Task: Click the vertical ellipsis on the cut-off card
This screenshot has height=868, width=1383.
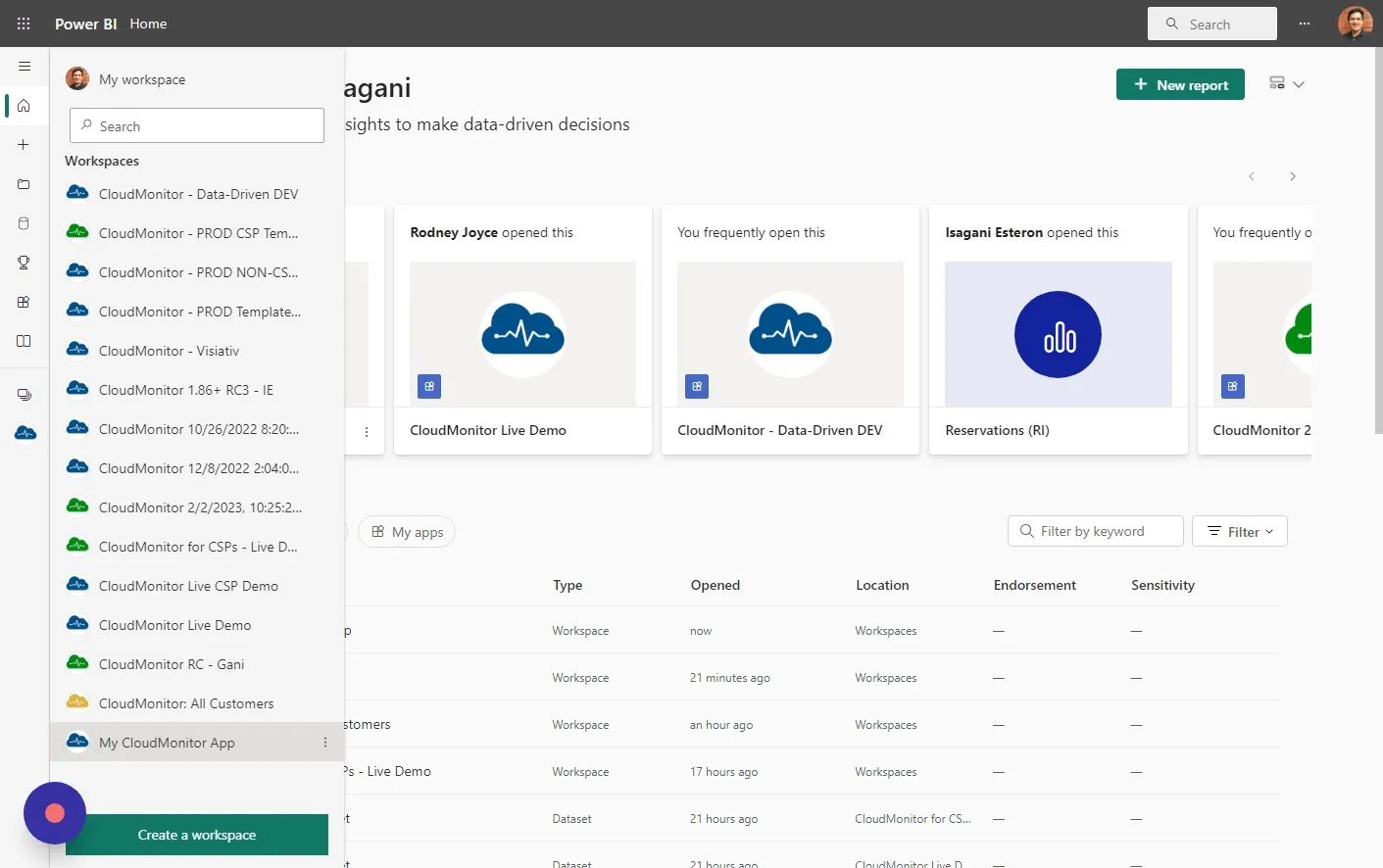Action: click(367, 432)
